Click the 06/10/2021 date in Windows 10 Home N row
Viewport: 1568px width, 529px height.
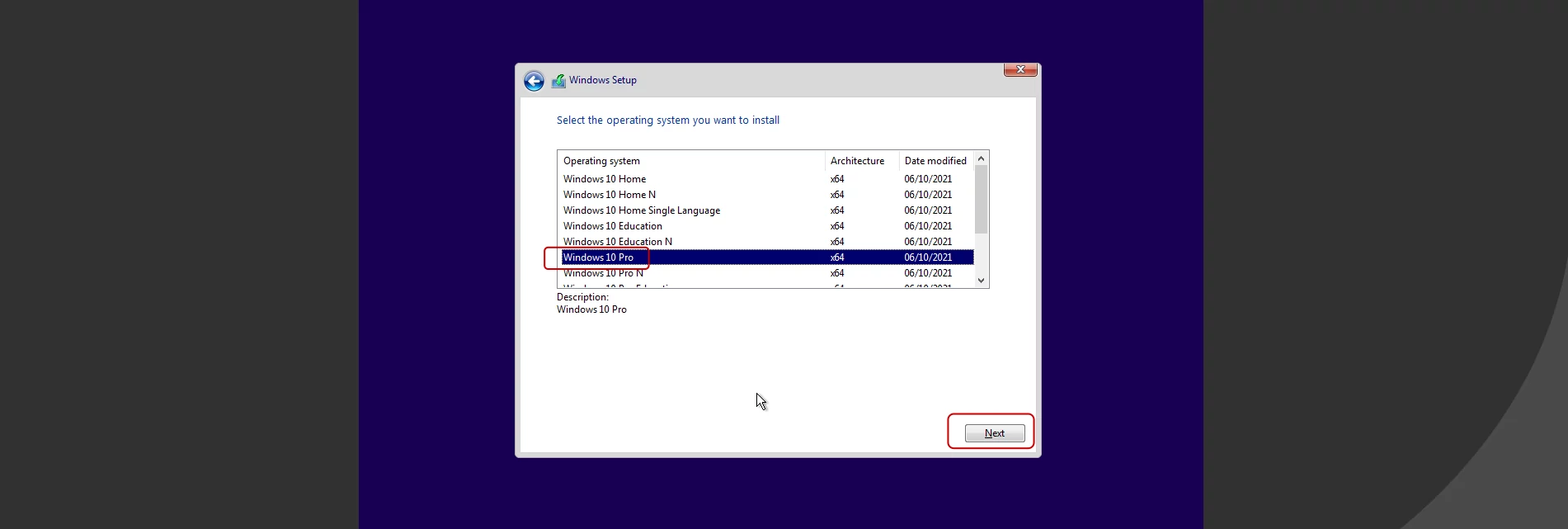pos(928,195)
